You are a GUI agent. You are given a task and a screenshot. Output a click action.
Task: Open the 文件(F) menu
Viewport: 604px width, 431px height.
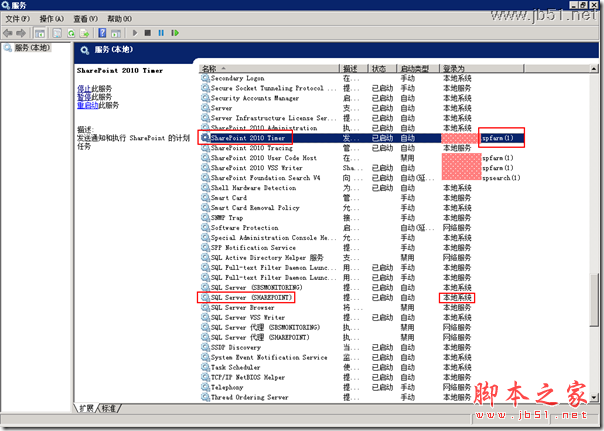click(x=17, y=19)
